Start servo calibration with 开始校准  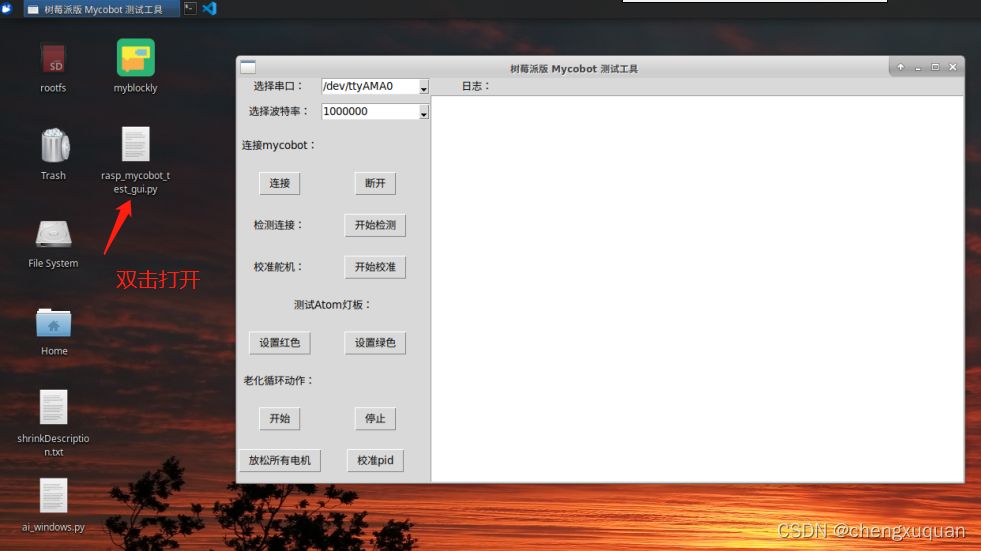coord(375,267)
